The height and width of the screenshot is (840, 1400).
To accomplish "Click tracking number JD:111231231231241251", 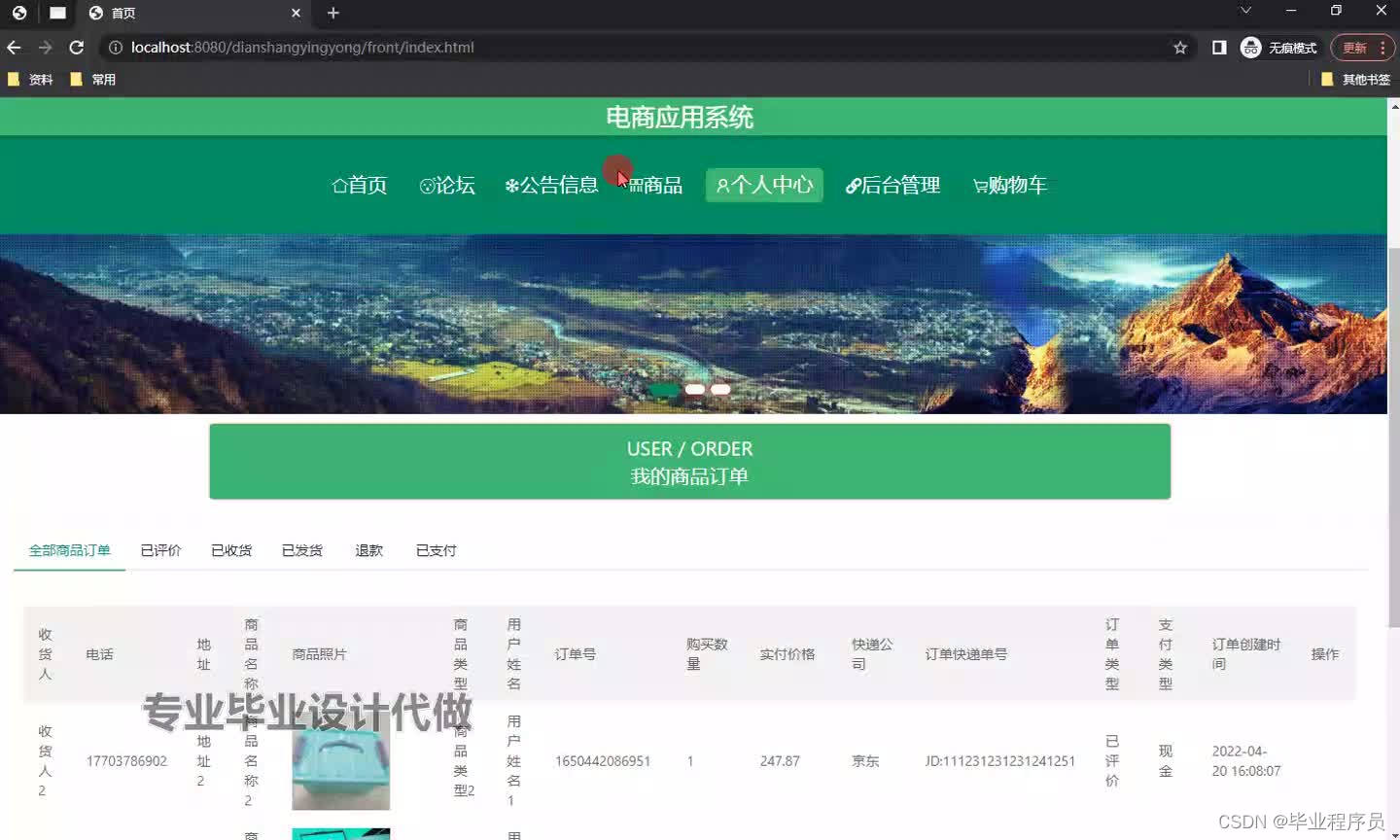I will [1000, 761].
